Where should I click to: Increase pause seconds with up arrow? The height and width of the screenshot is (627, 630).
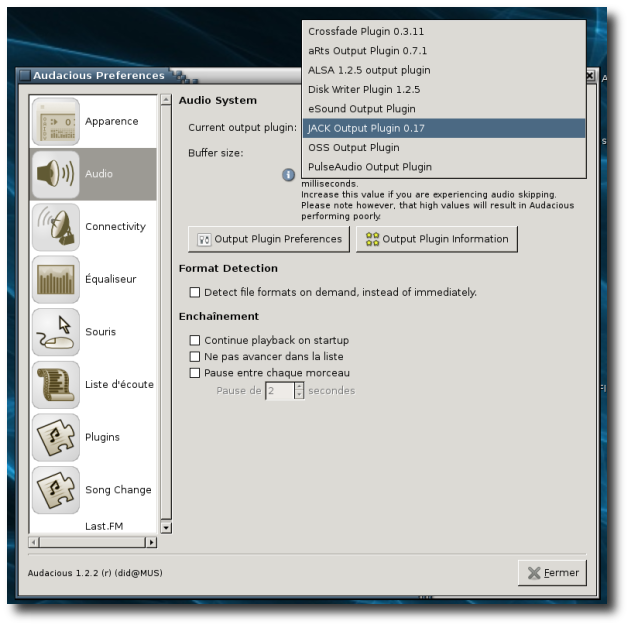[x=299, y=386]
